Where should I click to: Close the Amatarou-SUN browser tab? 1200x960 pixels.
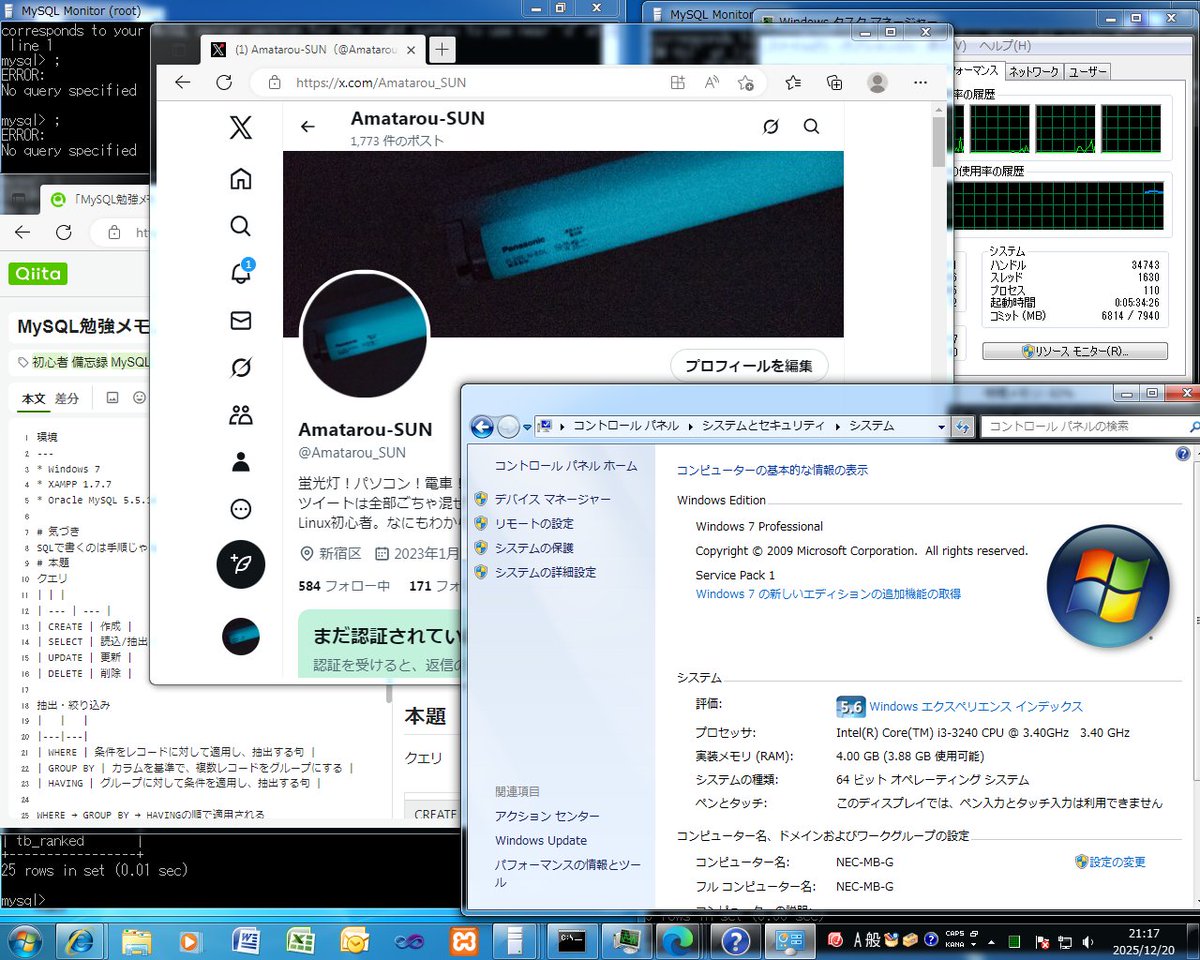[x=409, y=50]
